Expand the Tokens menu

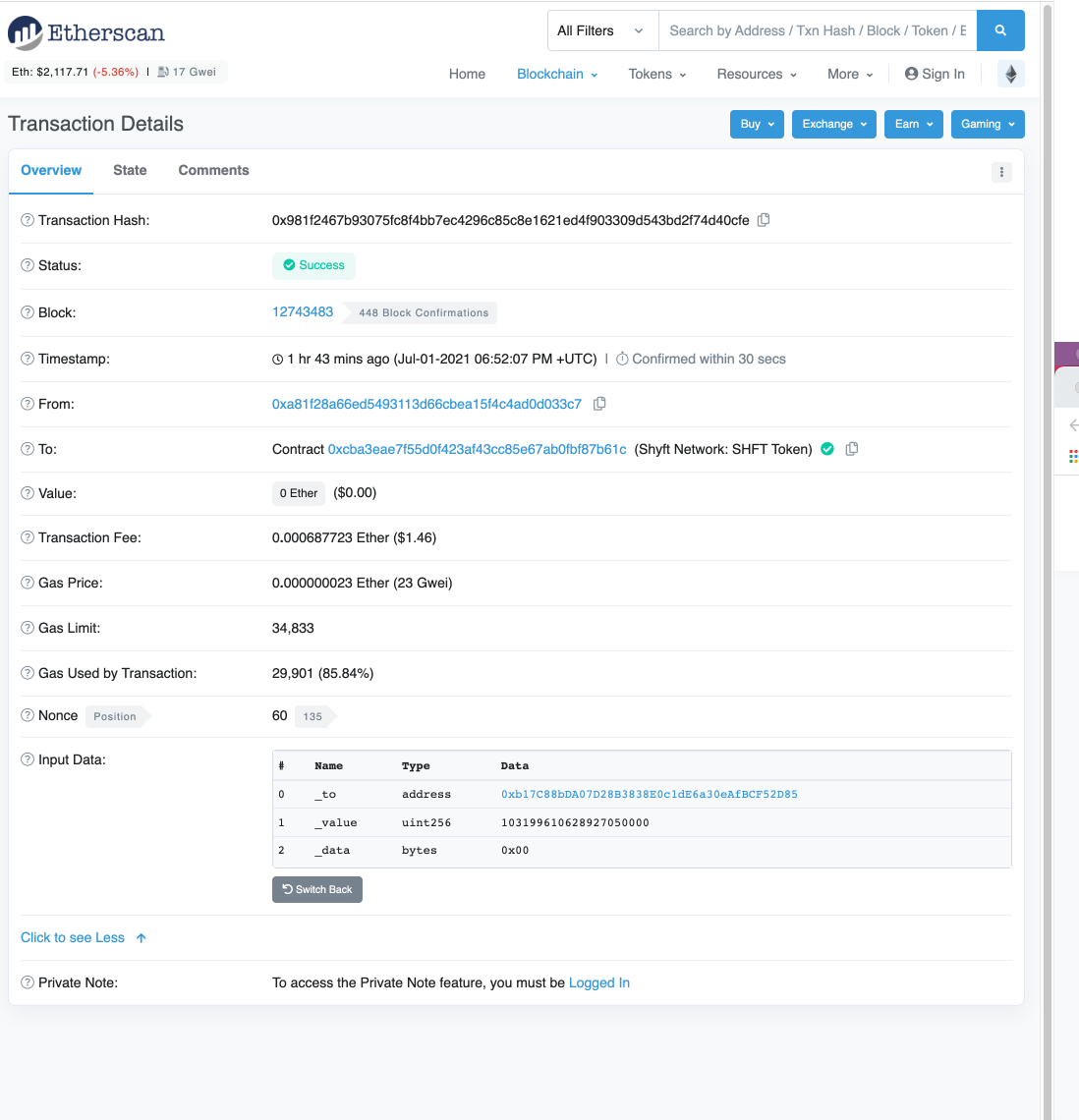point(657,75)
